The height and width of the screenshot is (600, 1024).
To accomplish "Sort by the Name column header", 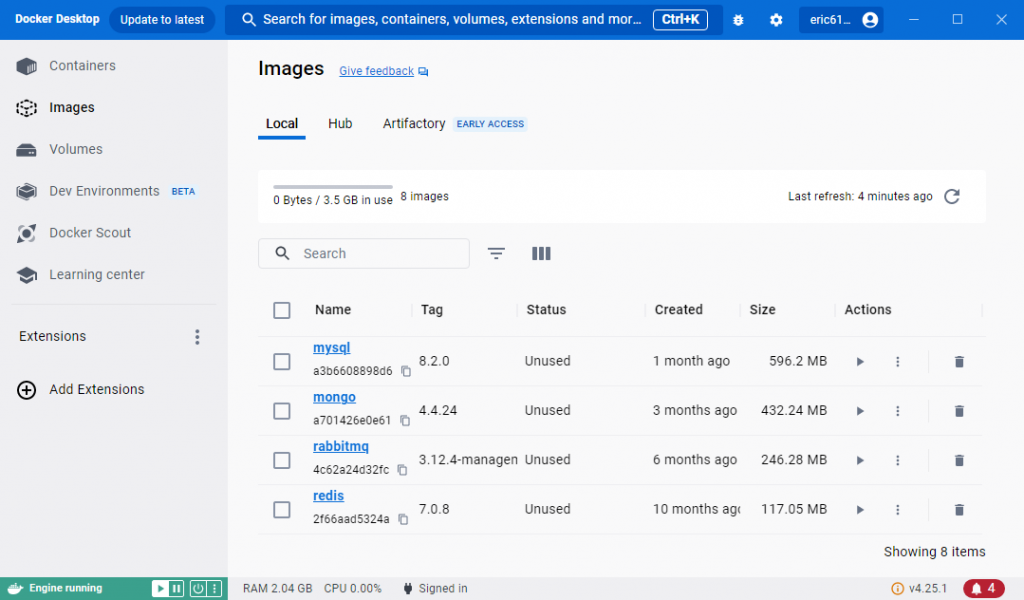I will tap(333, 309).
